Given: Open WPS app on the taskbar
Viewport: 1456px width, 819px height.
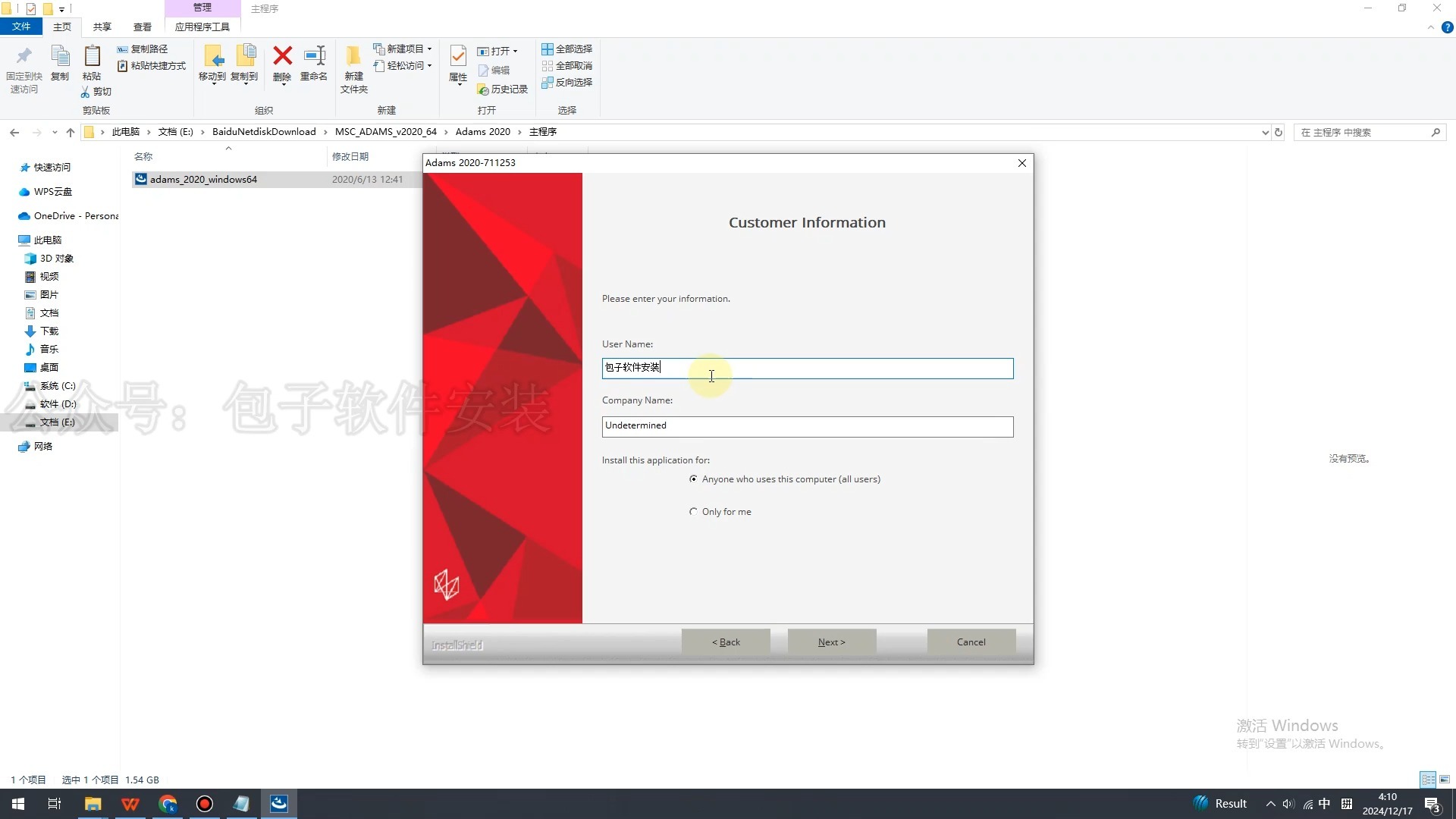Looking at the screenshot, I should (130, 804).
